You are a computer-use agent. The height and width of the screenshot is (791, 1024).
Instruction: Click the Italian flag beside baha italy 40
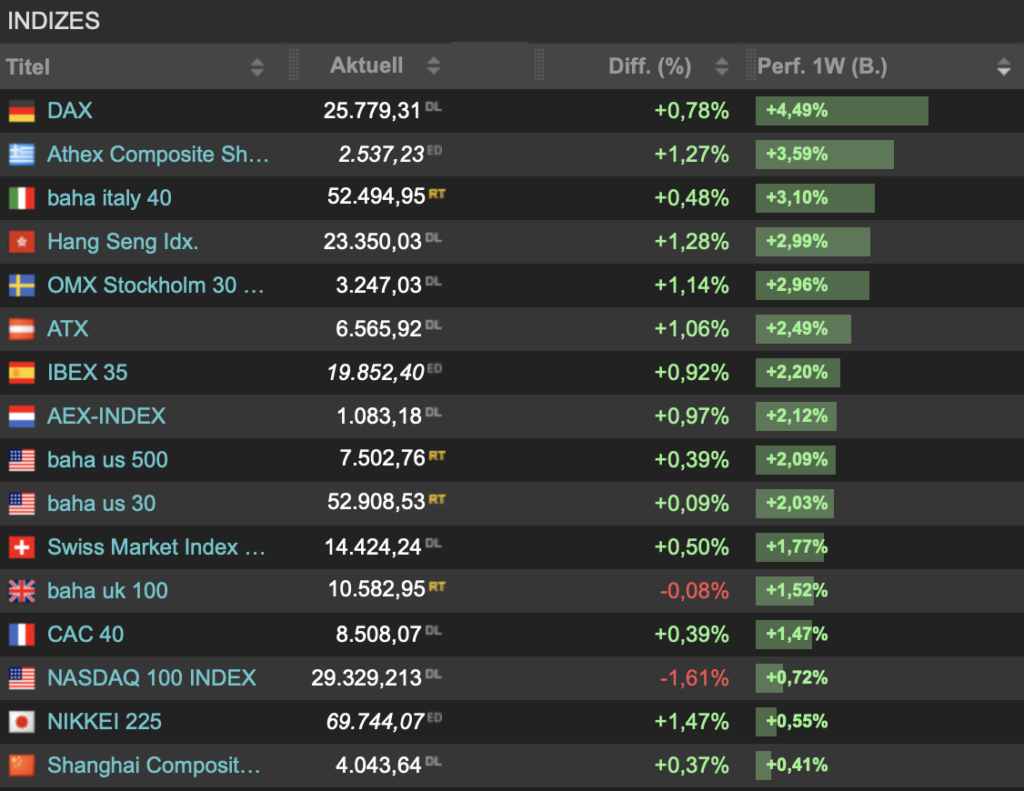click(x=22, y=199)
